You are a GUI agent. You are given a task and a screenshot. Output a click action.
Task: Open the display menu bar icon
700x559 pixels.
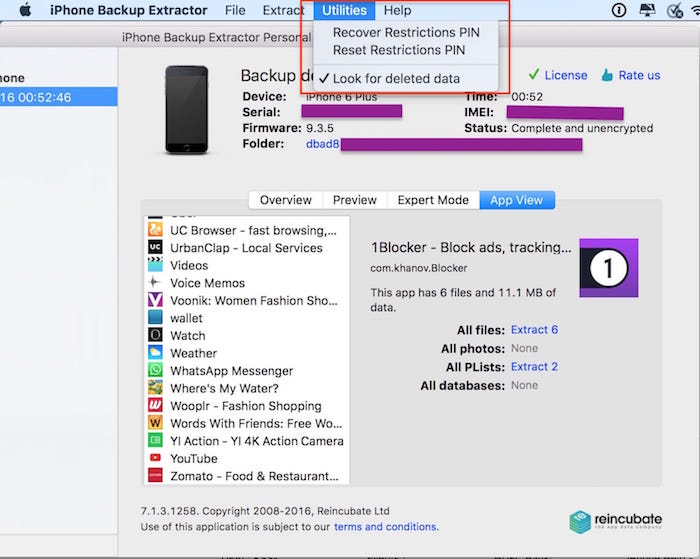(x=647, y=10)
